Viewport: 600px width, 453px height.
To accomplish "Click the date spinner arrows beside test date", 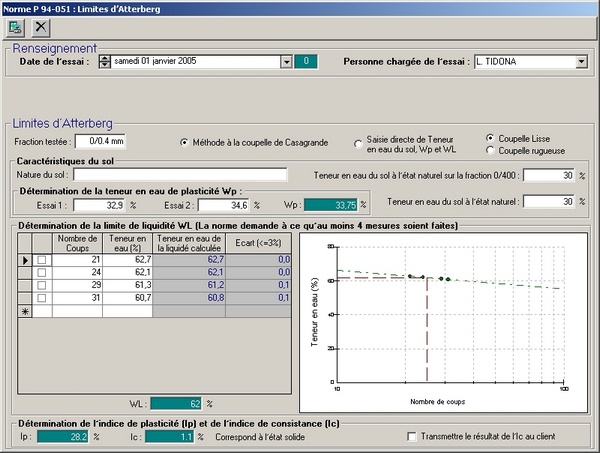I will click(105, 62).
